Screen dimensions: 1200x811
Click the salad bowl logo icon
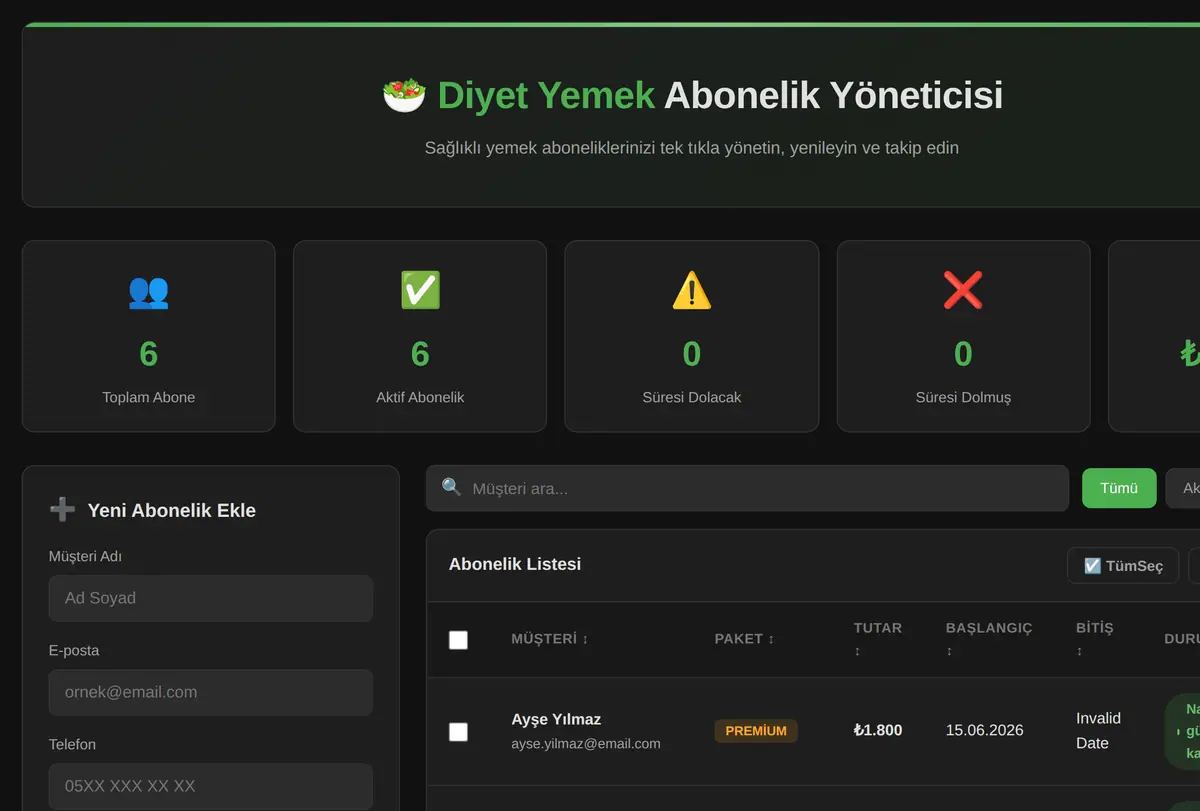(x=404, y=95)
